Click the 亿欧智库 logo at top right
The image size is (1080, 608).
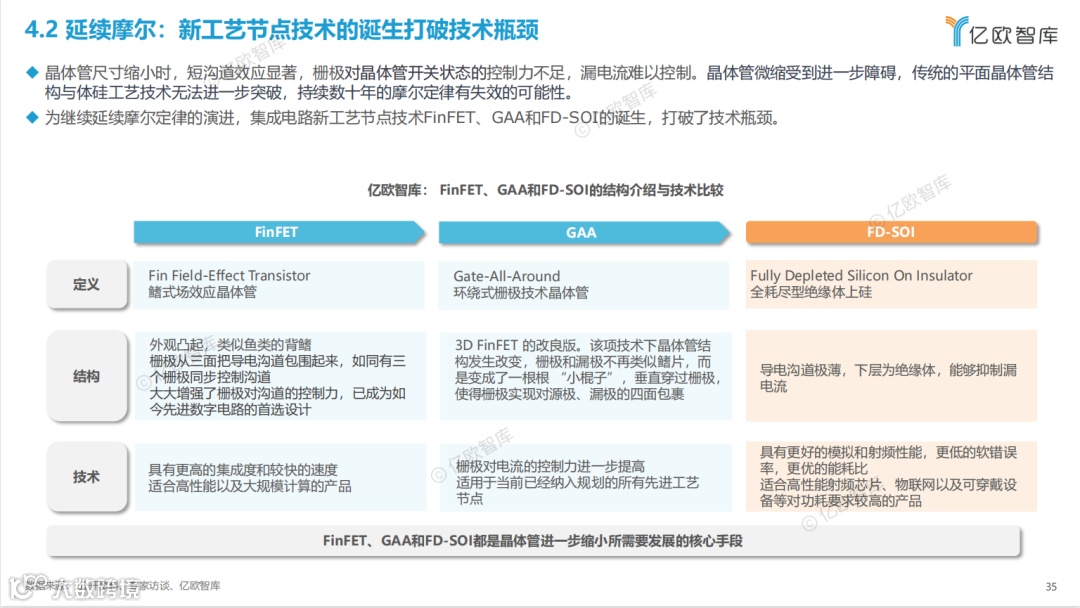click(1001, 32)
